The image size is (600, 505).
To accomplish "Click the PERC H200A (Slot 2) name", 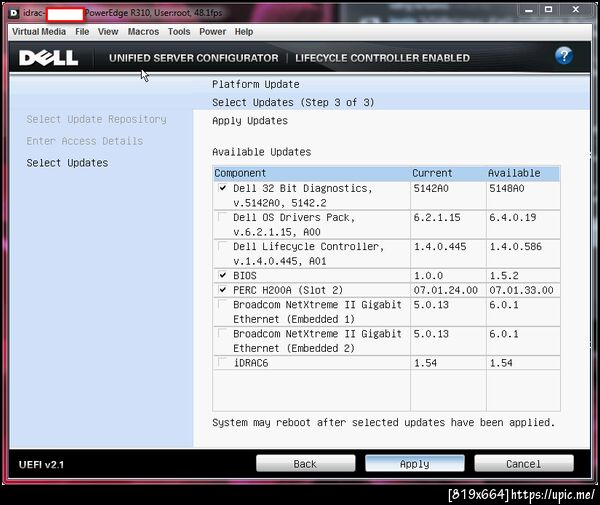I will coord(288,290).
